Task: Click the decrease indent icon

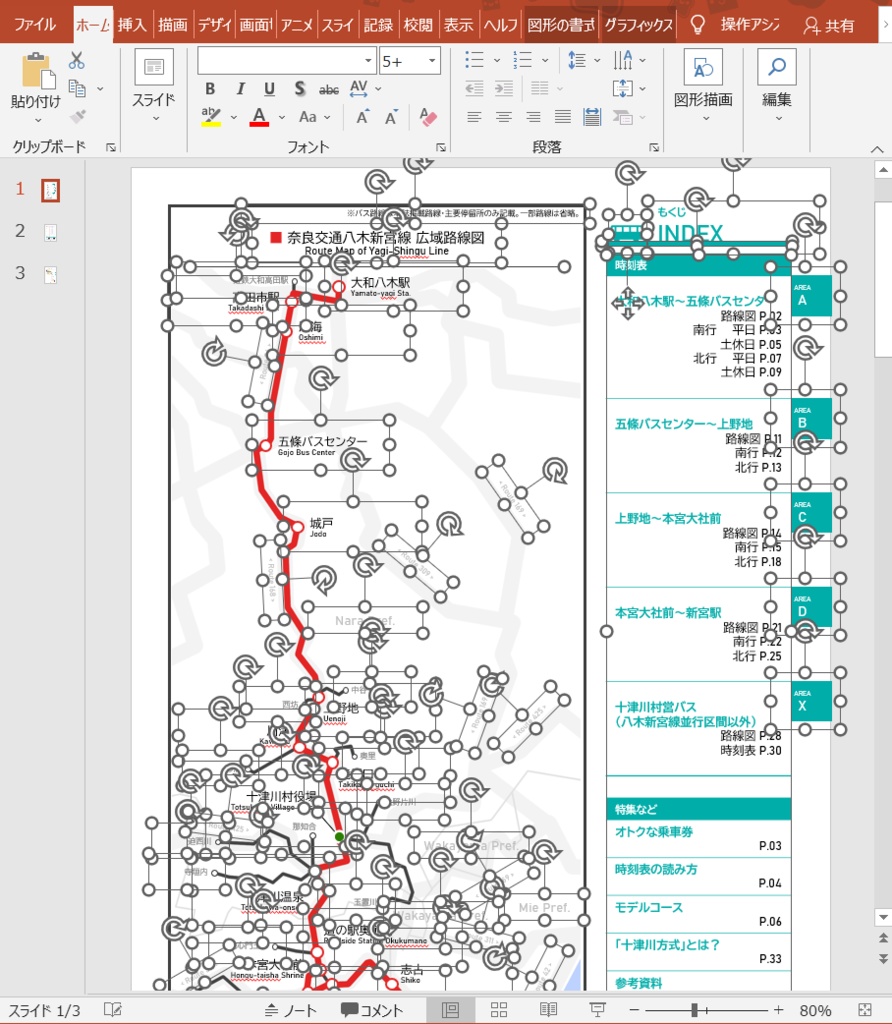Action: 474,88
